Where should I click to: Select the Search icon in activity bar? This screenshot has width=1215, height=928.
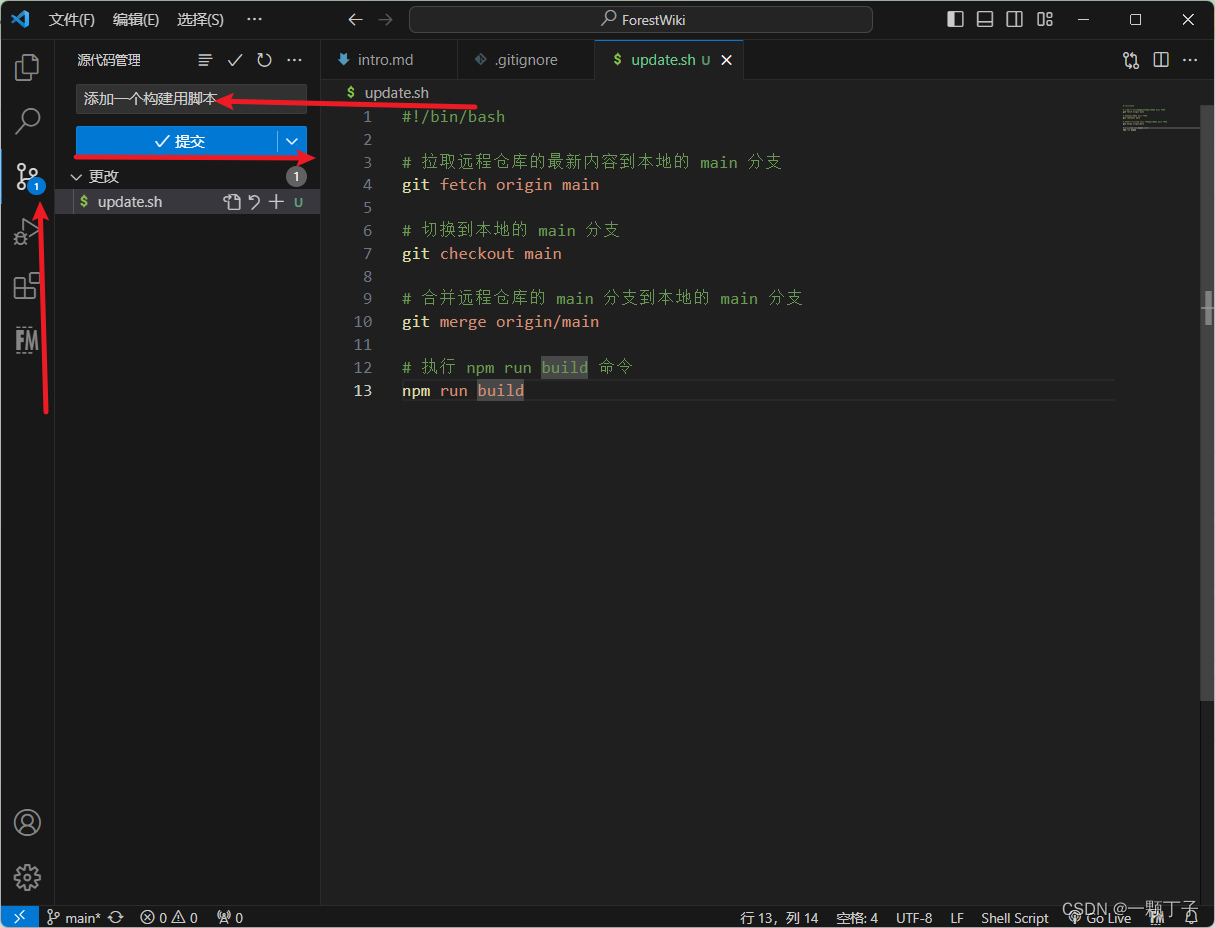(x=27, y=120)
